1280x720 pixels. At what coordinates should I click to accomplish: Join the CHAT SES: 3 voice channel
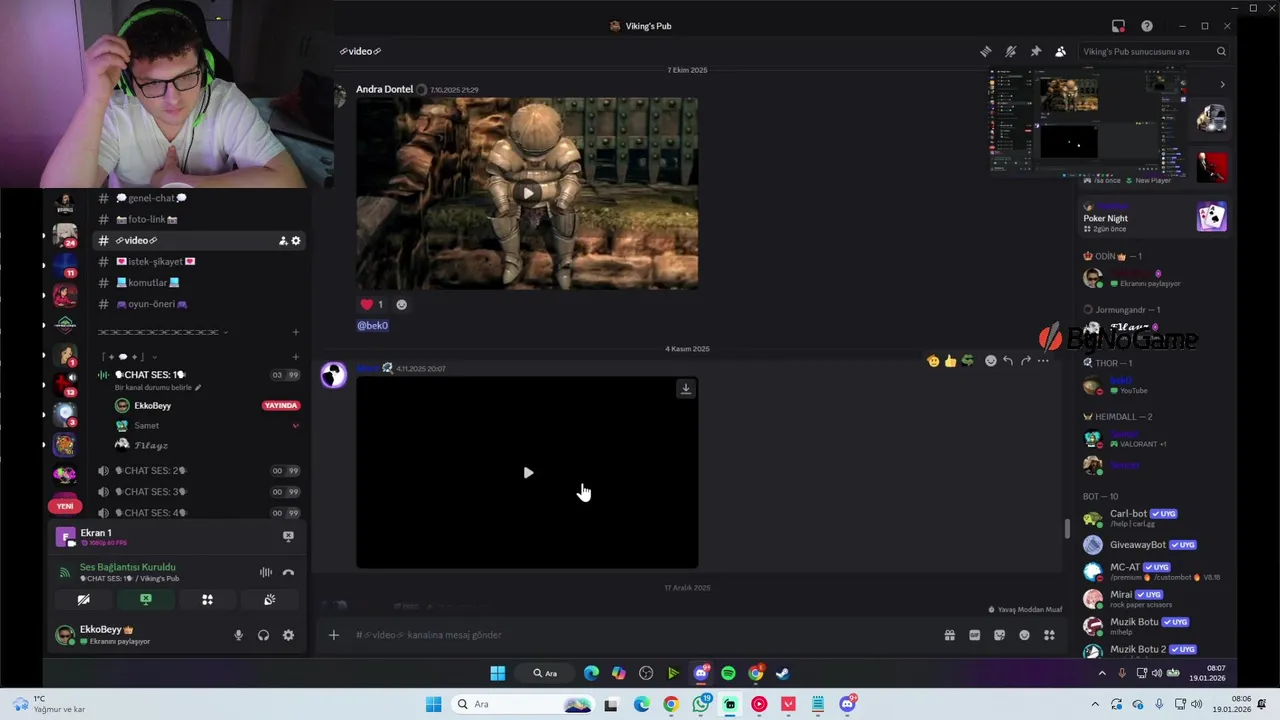coord(198,491)
